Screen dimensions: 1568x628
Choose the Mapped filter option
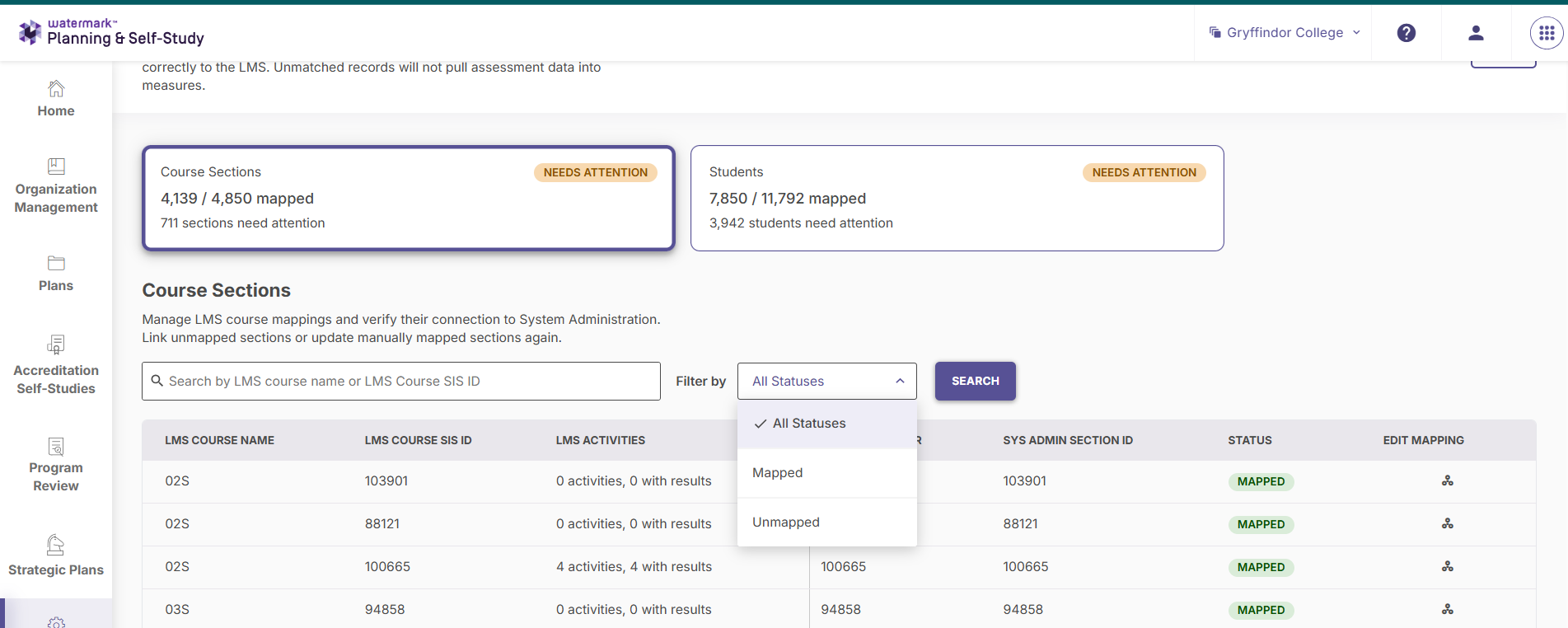tap(826, 473)
